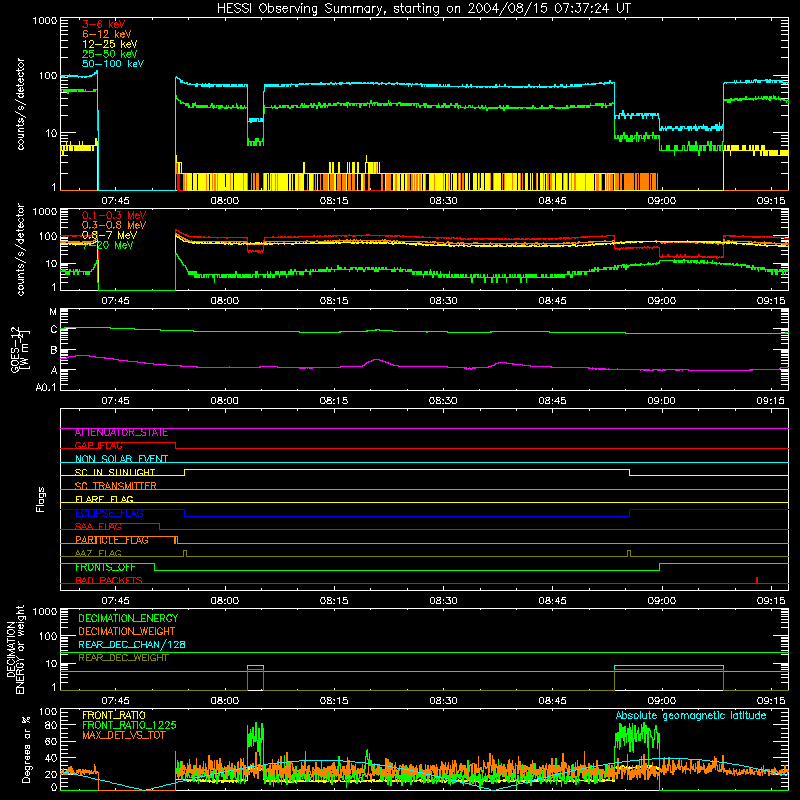Select the 3-6 keV legend label
This screenshot has height=800, width=800.
click(x=104, y=24)
